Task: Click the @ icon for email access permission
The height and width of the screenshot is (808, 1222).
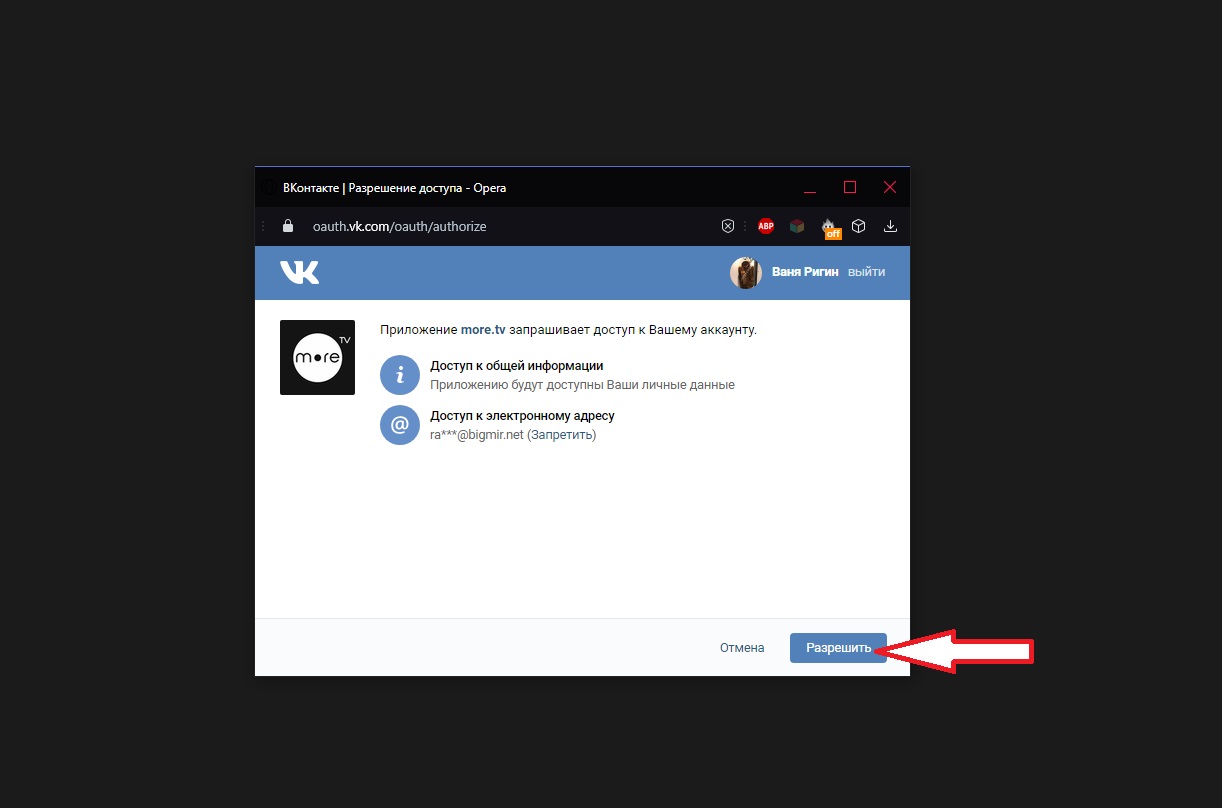Action: click(399, 425)
